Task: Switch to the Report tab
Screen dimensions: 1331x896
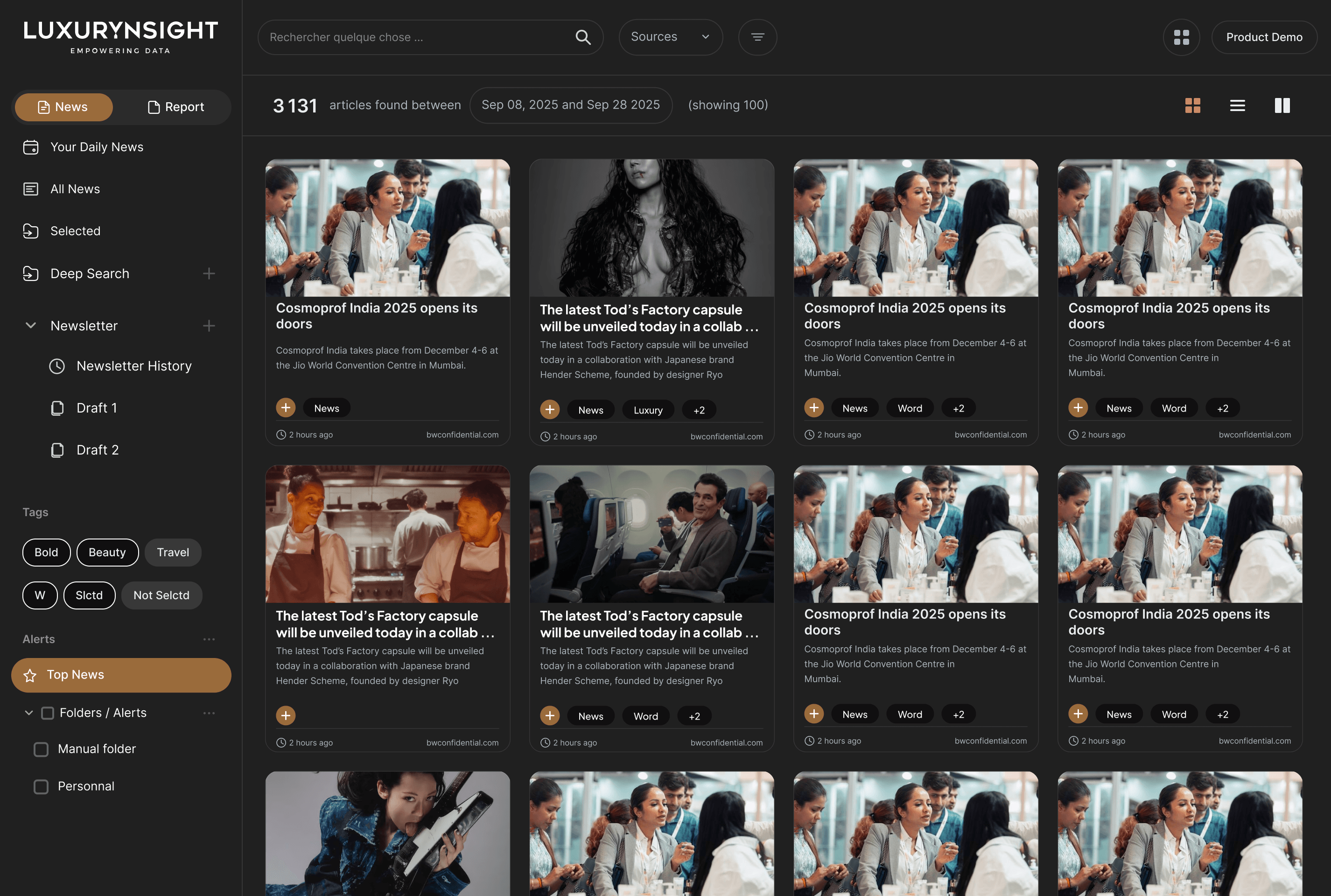Action: click(176, 107)
